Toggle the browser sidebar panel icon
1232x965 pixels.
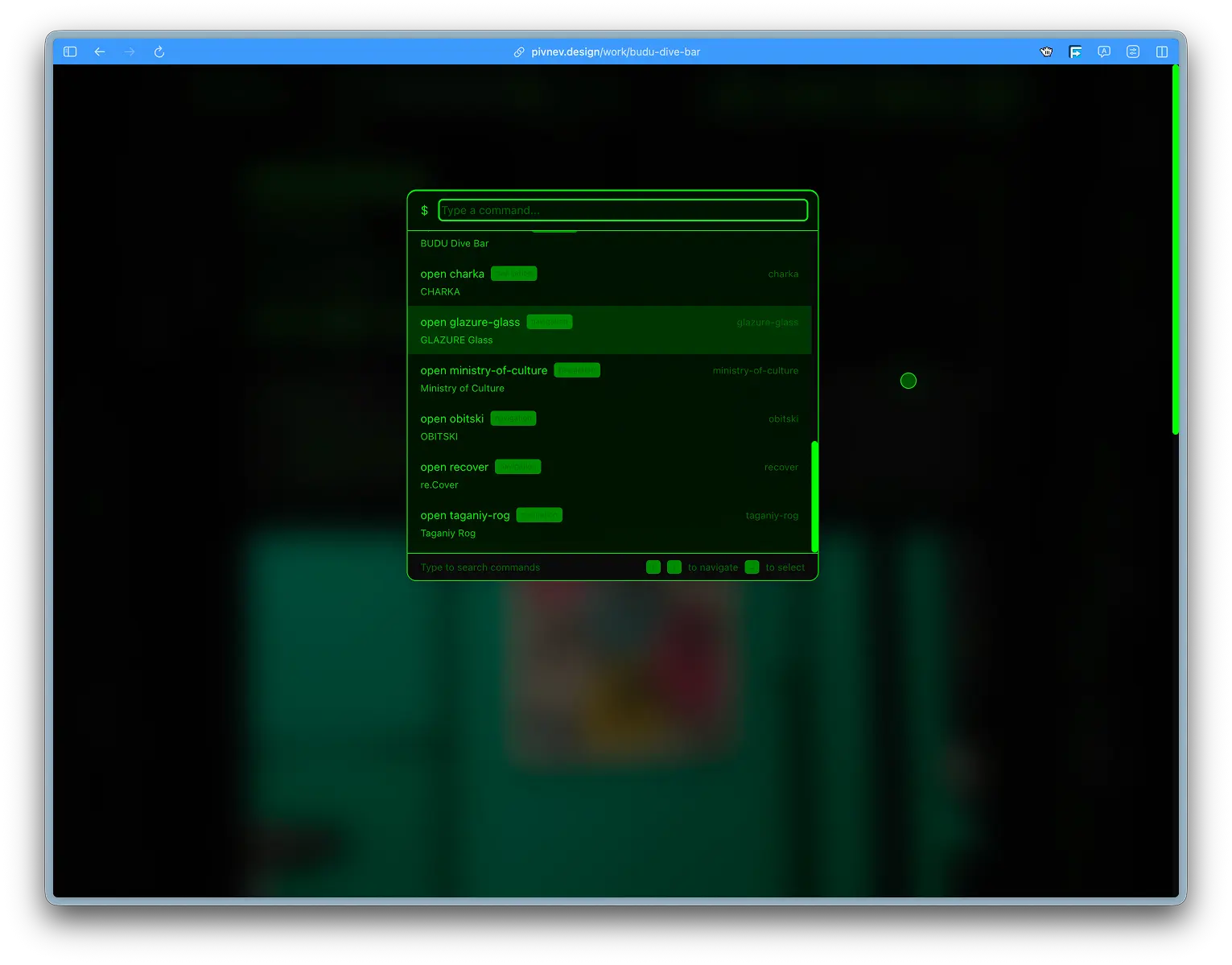click(70, 52)
